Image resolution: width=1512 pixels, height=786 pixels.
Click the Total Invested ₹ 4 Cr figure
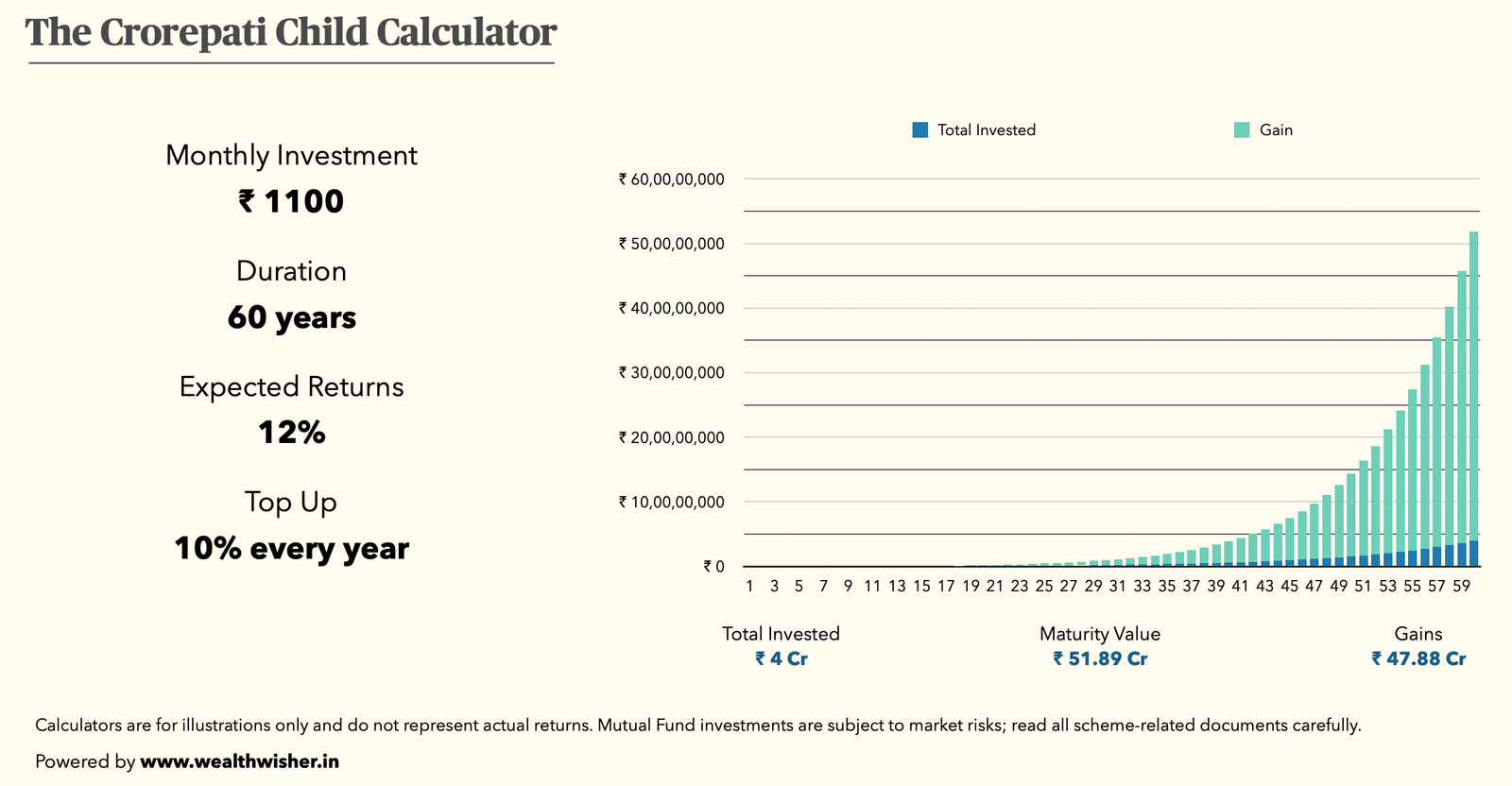pos(782,658)
